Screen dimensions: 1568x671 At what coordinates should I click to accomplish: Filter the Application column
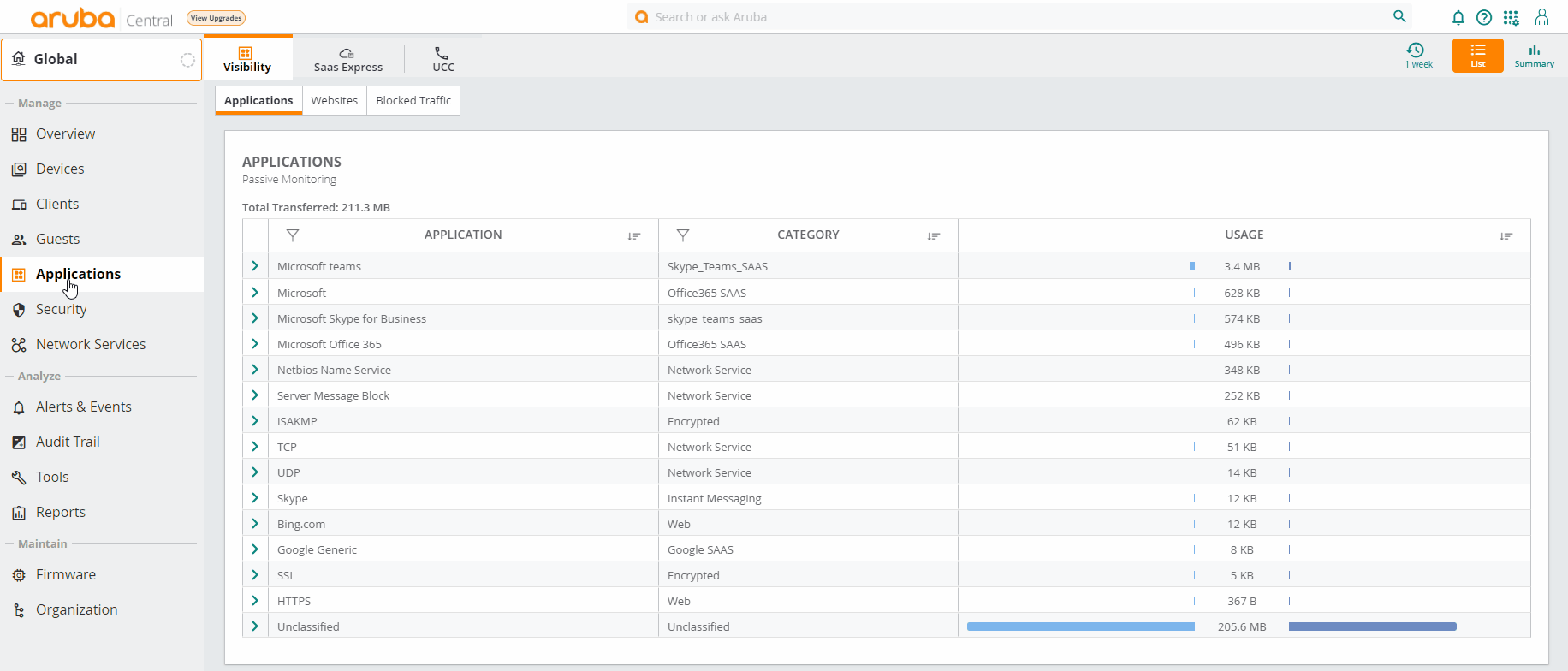pos(293,235)
